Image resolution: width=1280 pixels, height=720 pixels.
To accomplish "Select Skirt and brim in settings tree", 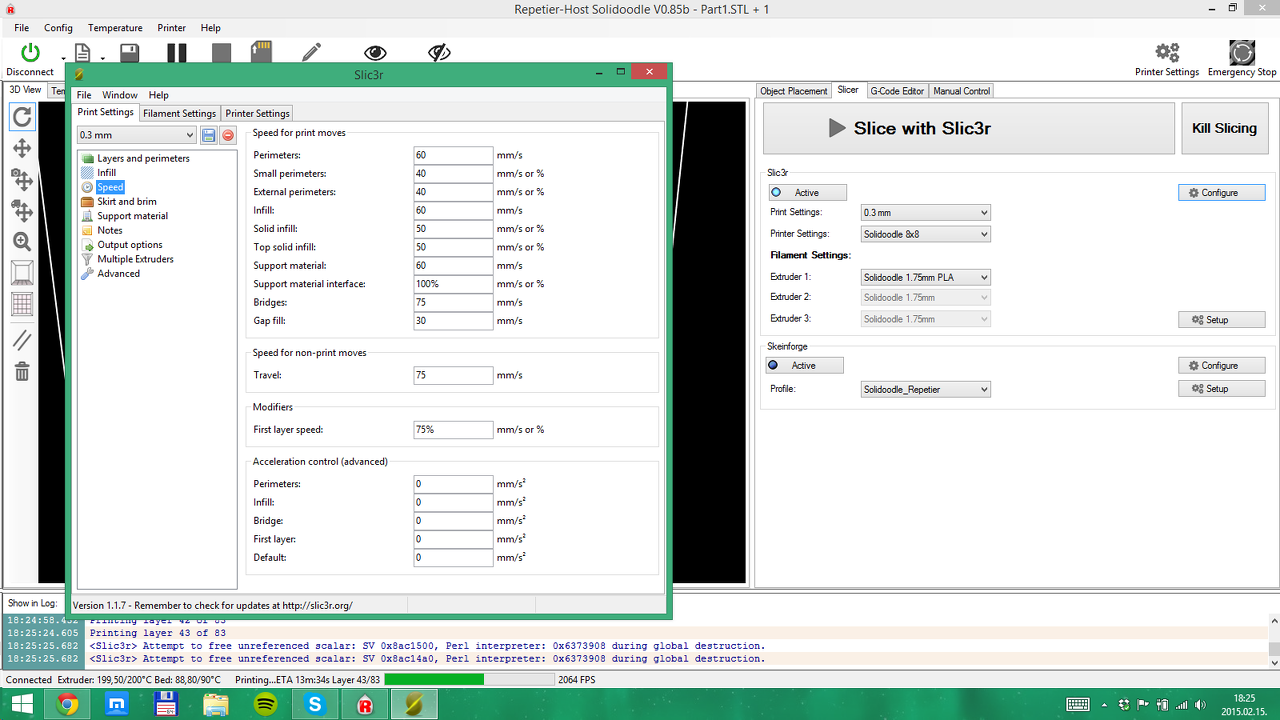I will click(x=127, y=201).
